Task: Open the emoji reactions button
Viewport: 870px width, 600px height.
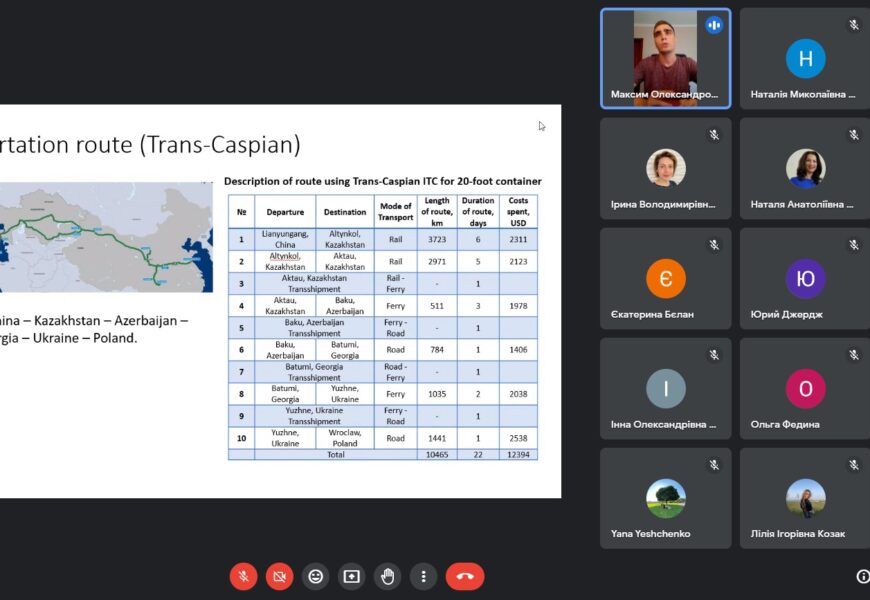Action: pos(315,576)
